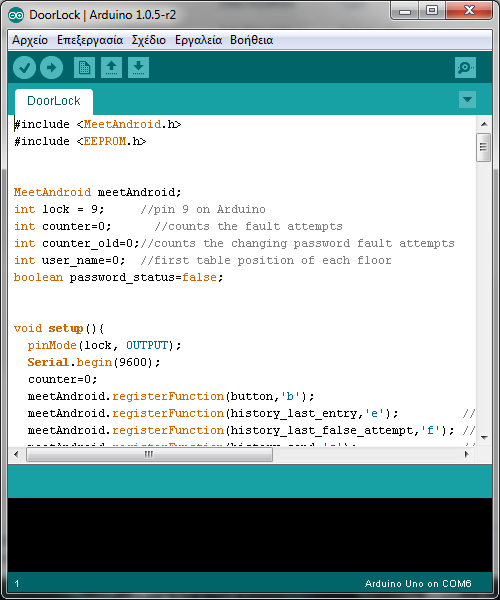This screenshot has width=500, height=600.
Task: Open the Επεξεργασία menu
Action: tap(90, 40)
